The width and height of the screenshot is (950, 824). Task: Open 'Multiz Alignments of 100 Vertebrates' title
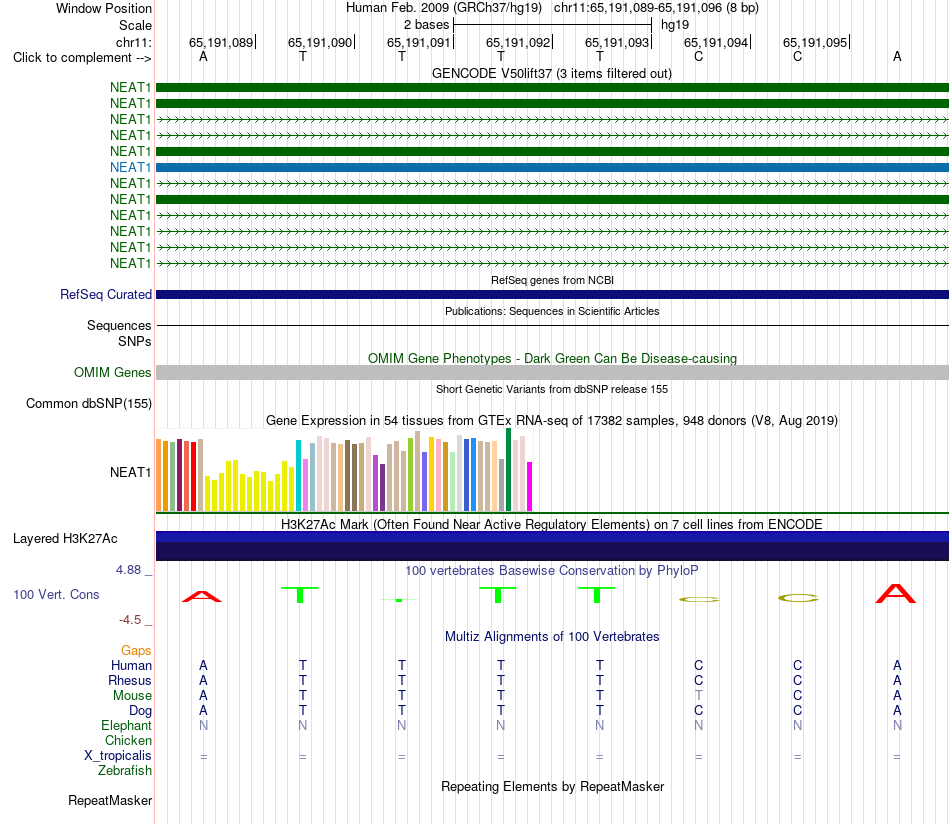(x=552, y=636)
